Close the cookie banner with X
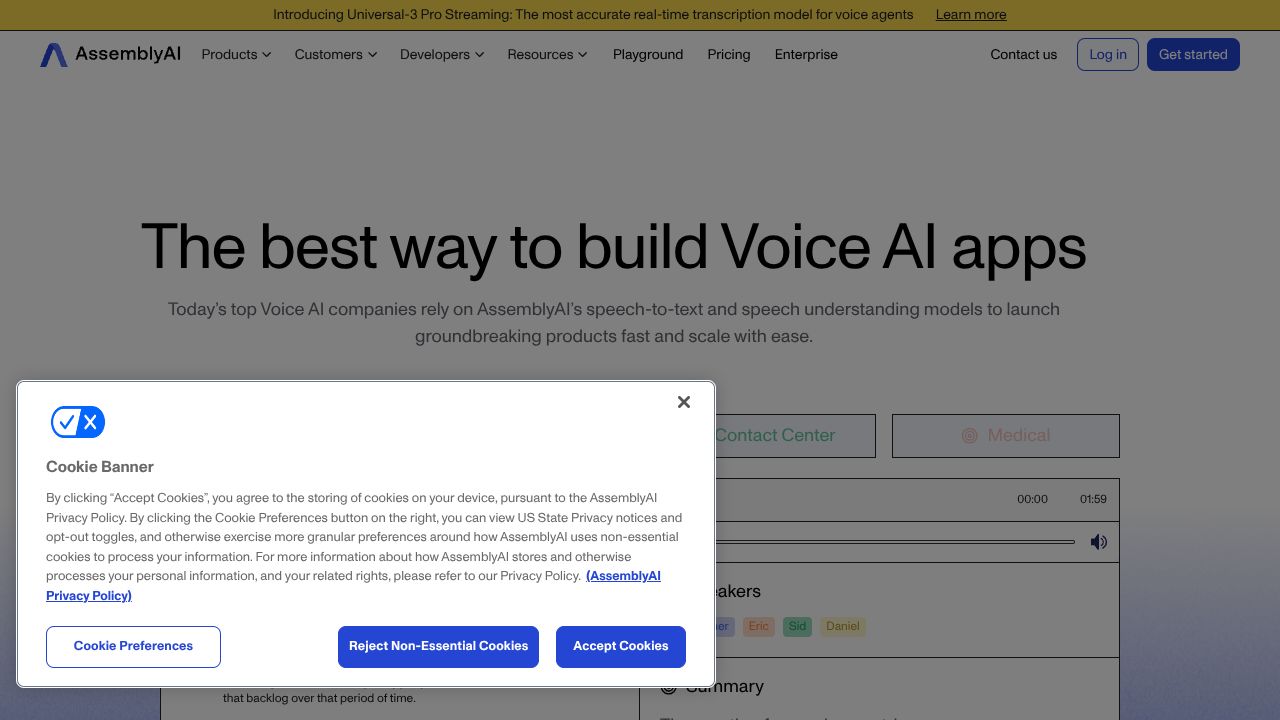This screenshot has height=720, width=1280. pyautogui.click(x=684, y=402)
